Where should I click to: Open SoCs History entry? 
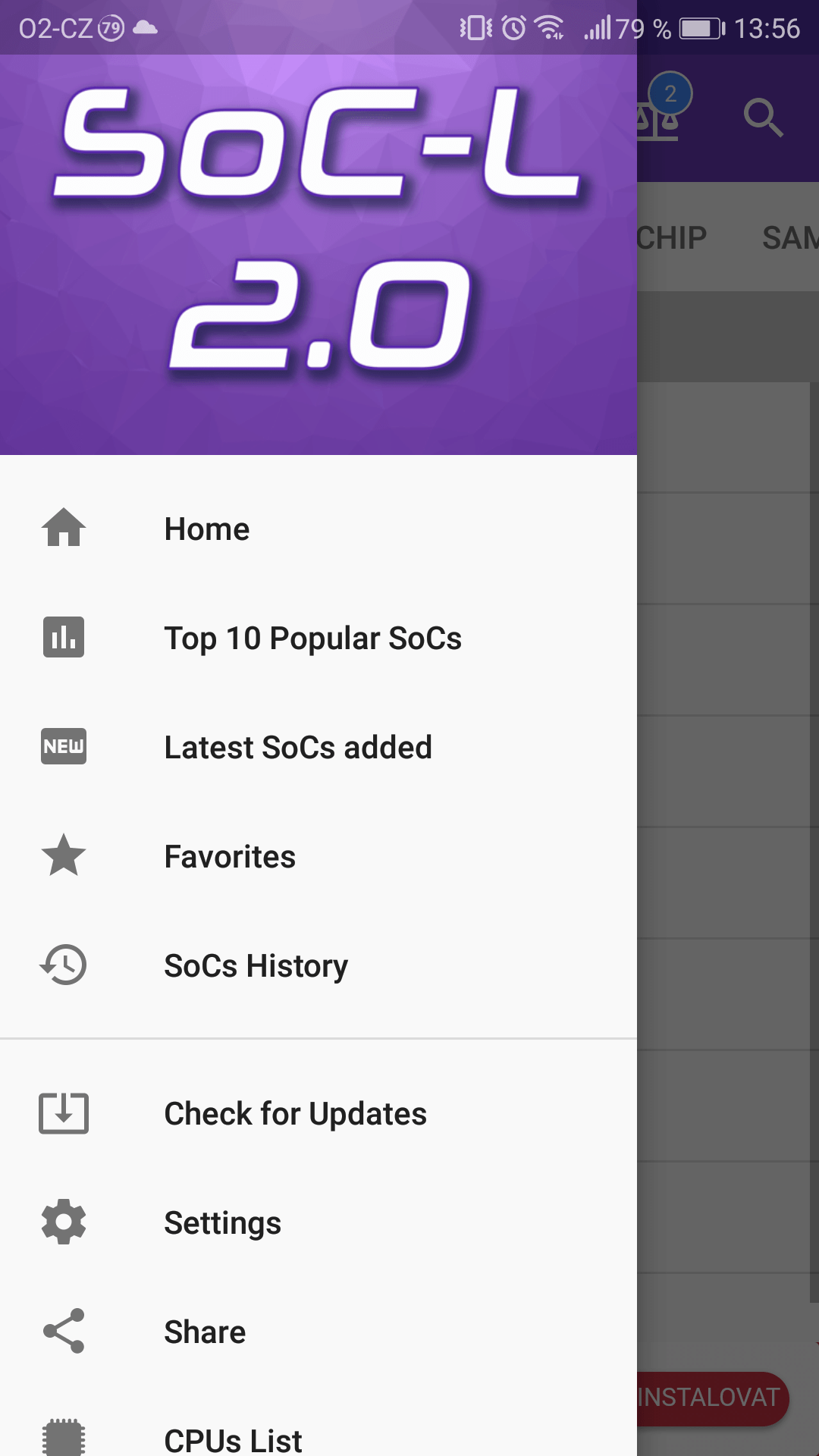tap(256, 966)
